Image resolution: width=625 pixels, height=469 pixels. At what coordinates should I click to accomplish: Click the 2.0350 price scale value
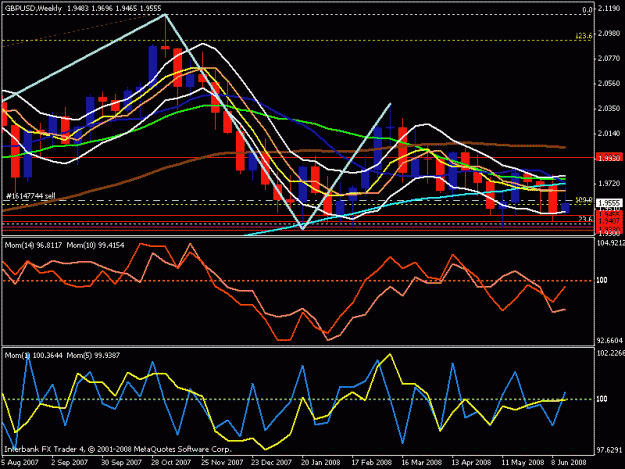click(x=609, y=108)
